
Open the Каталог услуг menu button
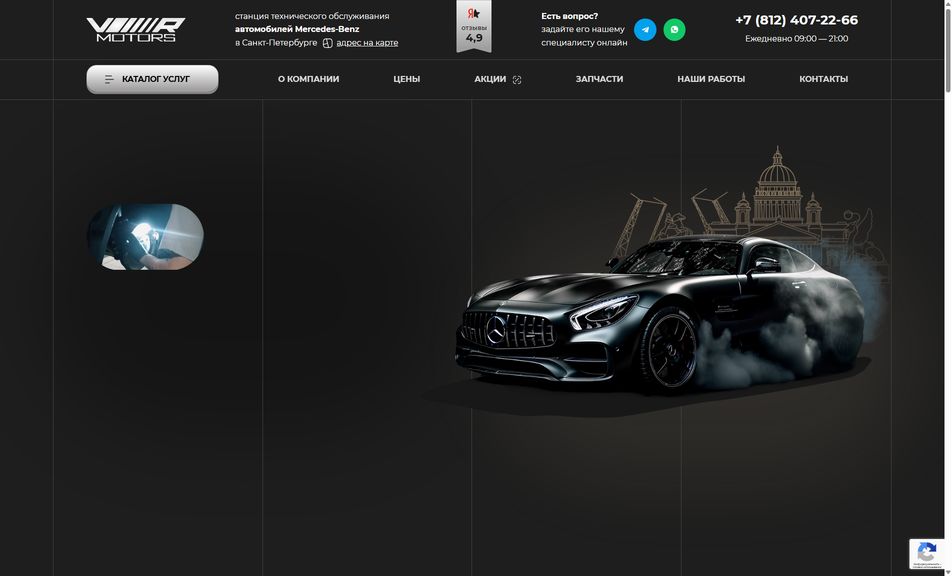point(152,80)
